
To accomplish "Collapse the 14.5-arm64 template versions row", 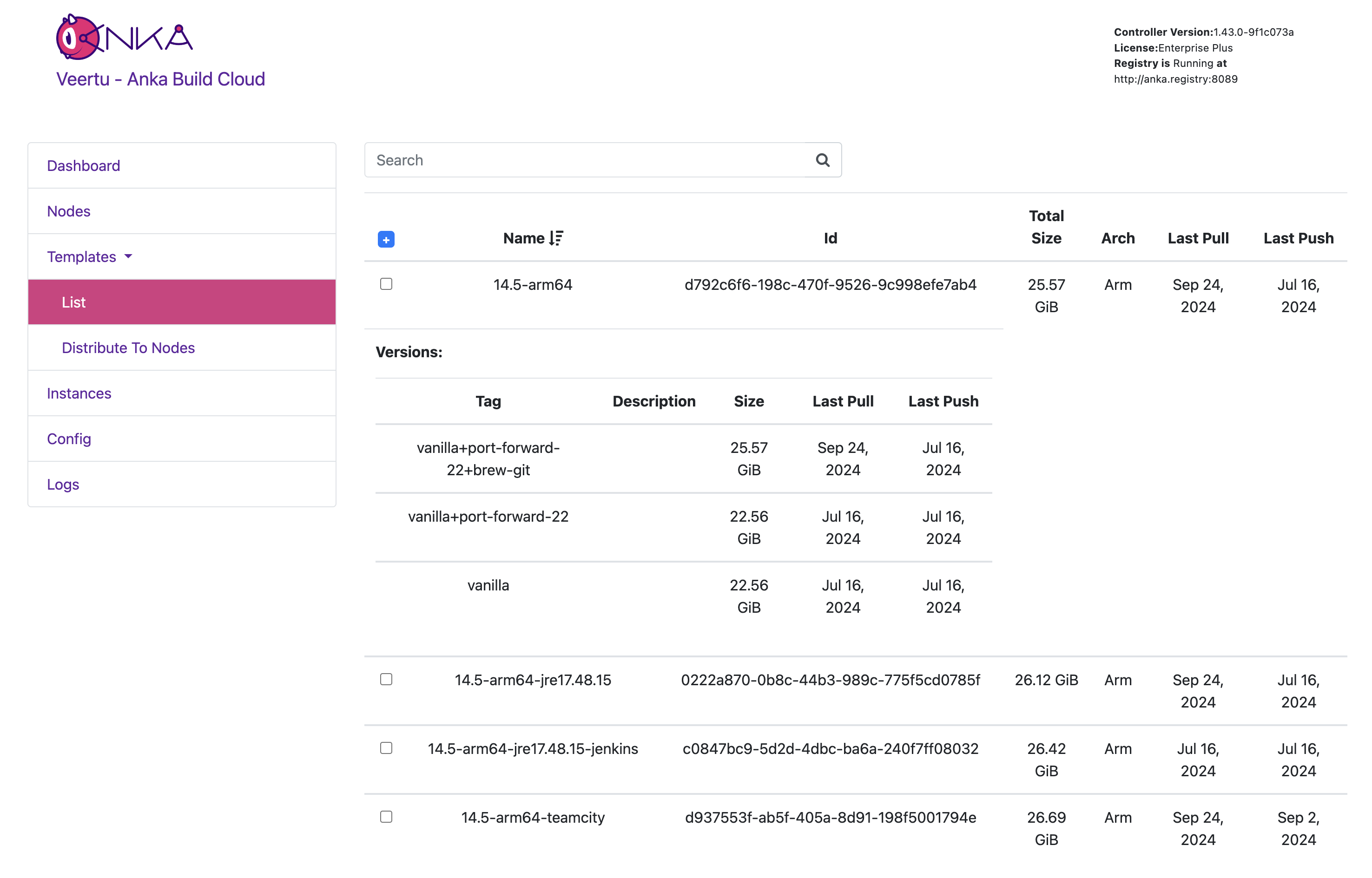I will (532, 284).
